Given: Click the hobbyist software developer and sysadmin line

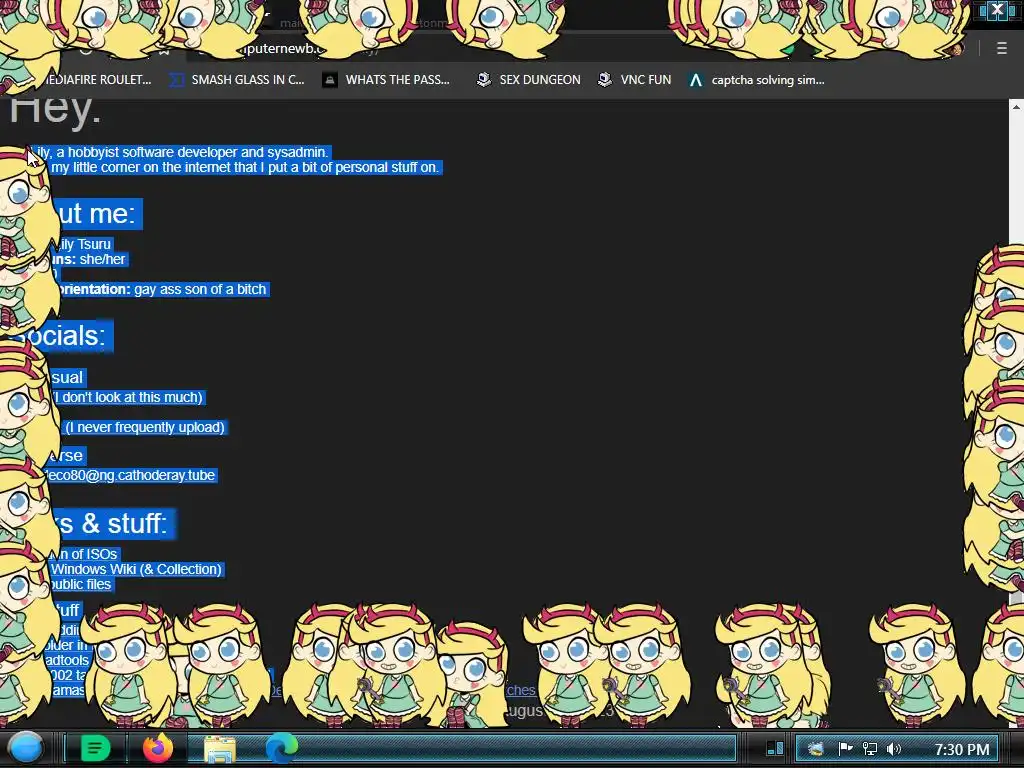Looking at the screenshot, I should tap(182, 152).
